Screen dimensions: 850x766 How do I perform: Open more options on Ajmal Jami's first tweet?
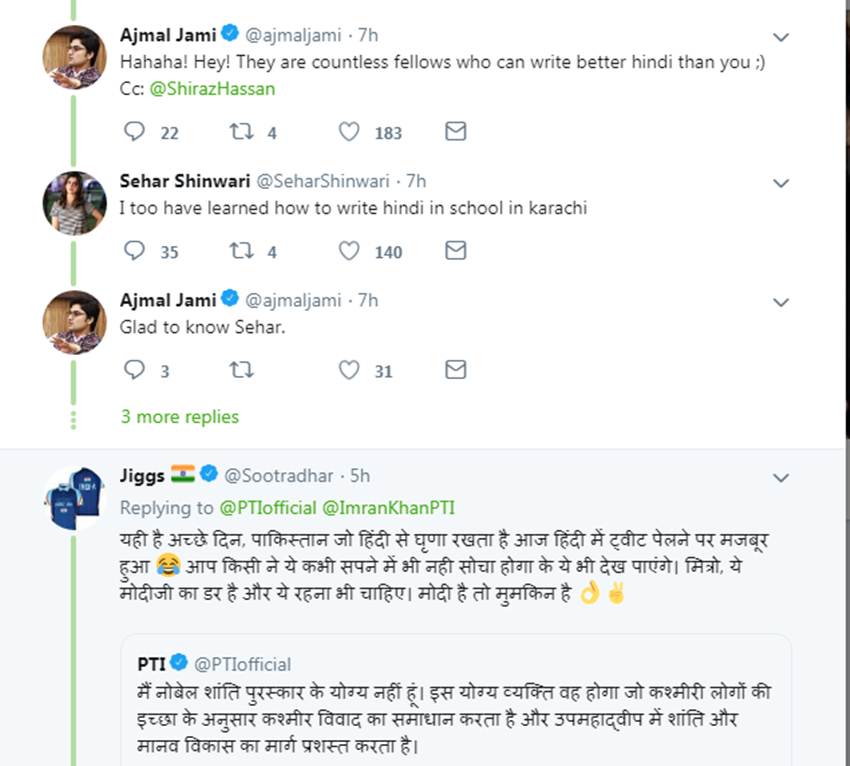[x=781, y=37]
